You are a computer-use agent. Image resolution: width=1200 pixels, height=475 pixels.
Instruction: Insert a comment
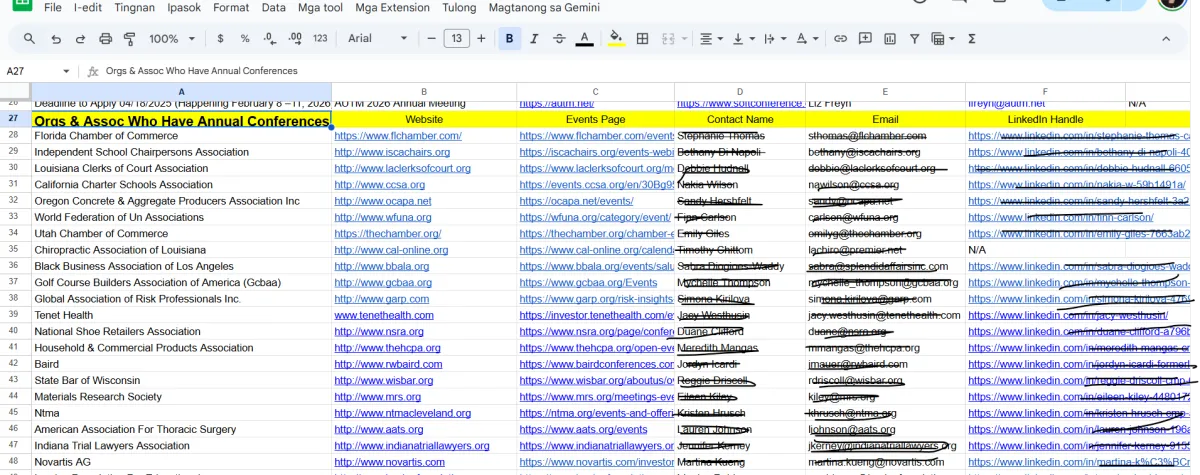(865, 39)
